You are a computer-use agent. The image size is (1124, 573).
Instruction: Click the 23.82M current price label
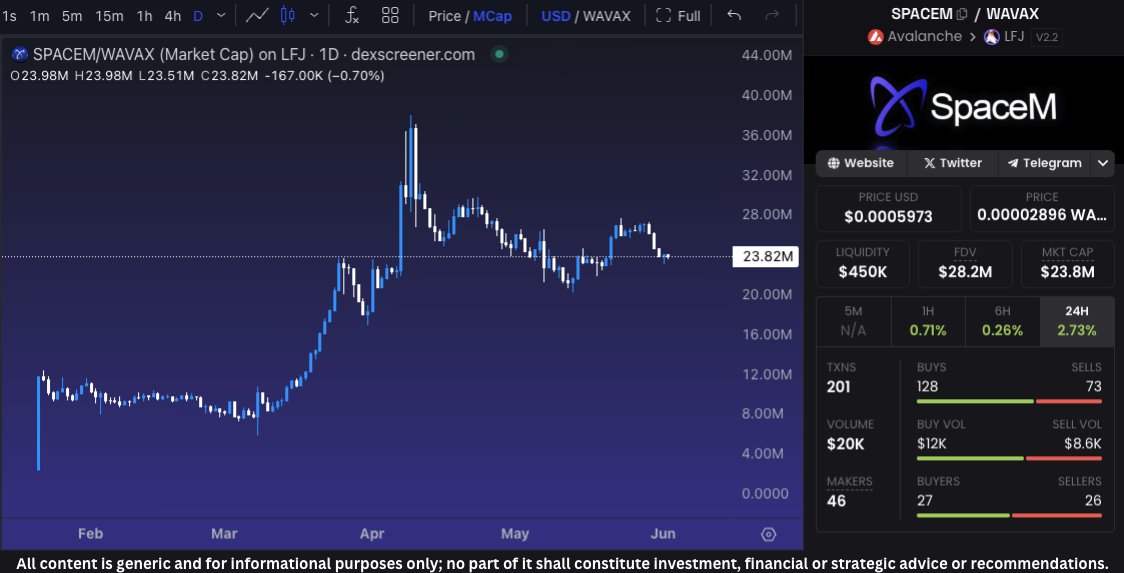pos(766,257)
